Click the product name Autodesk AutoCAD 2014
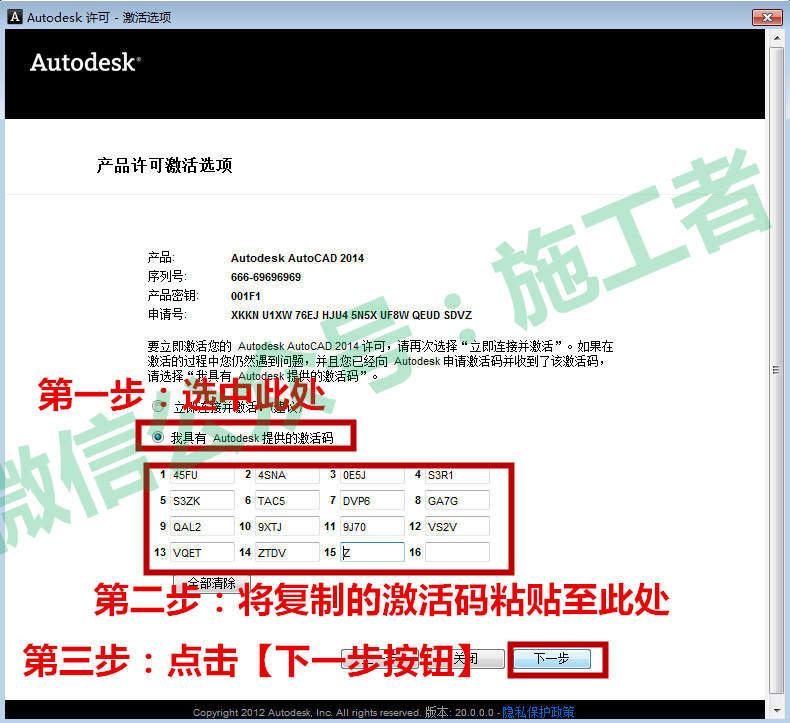The image size is (790, 723). point(297,258)
